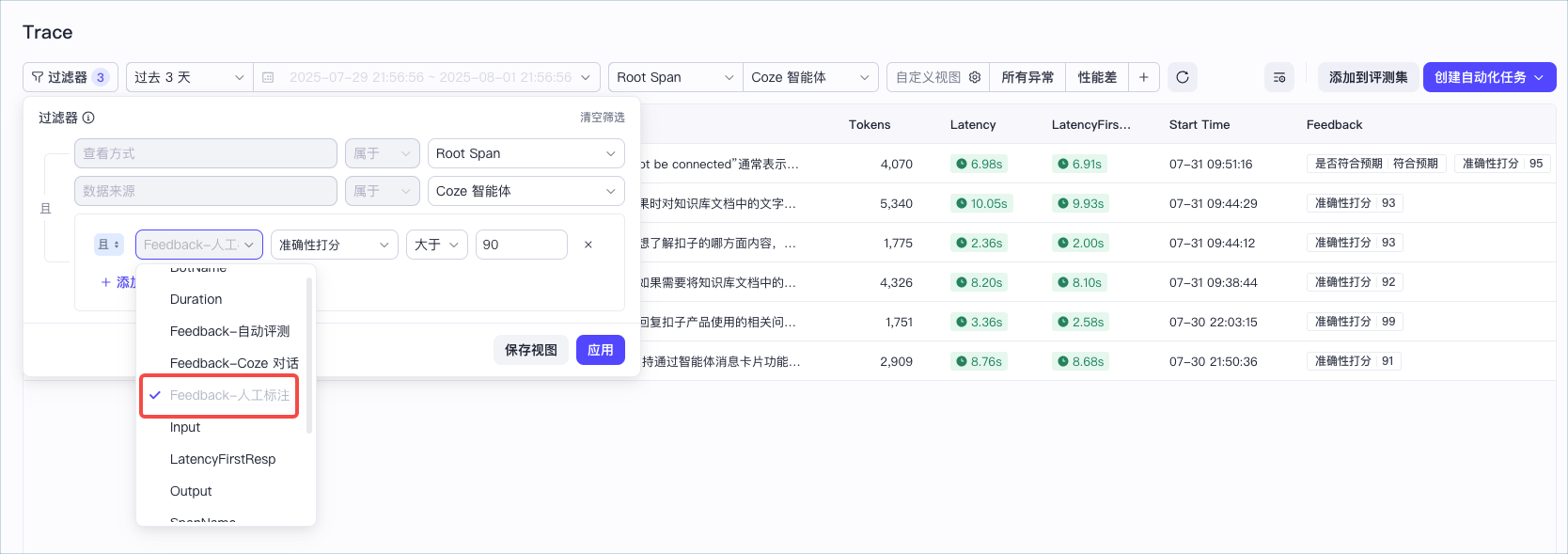Click start time 07-30 22:03:15

tap(1214, 322)
